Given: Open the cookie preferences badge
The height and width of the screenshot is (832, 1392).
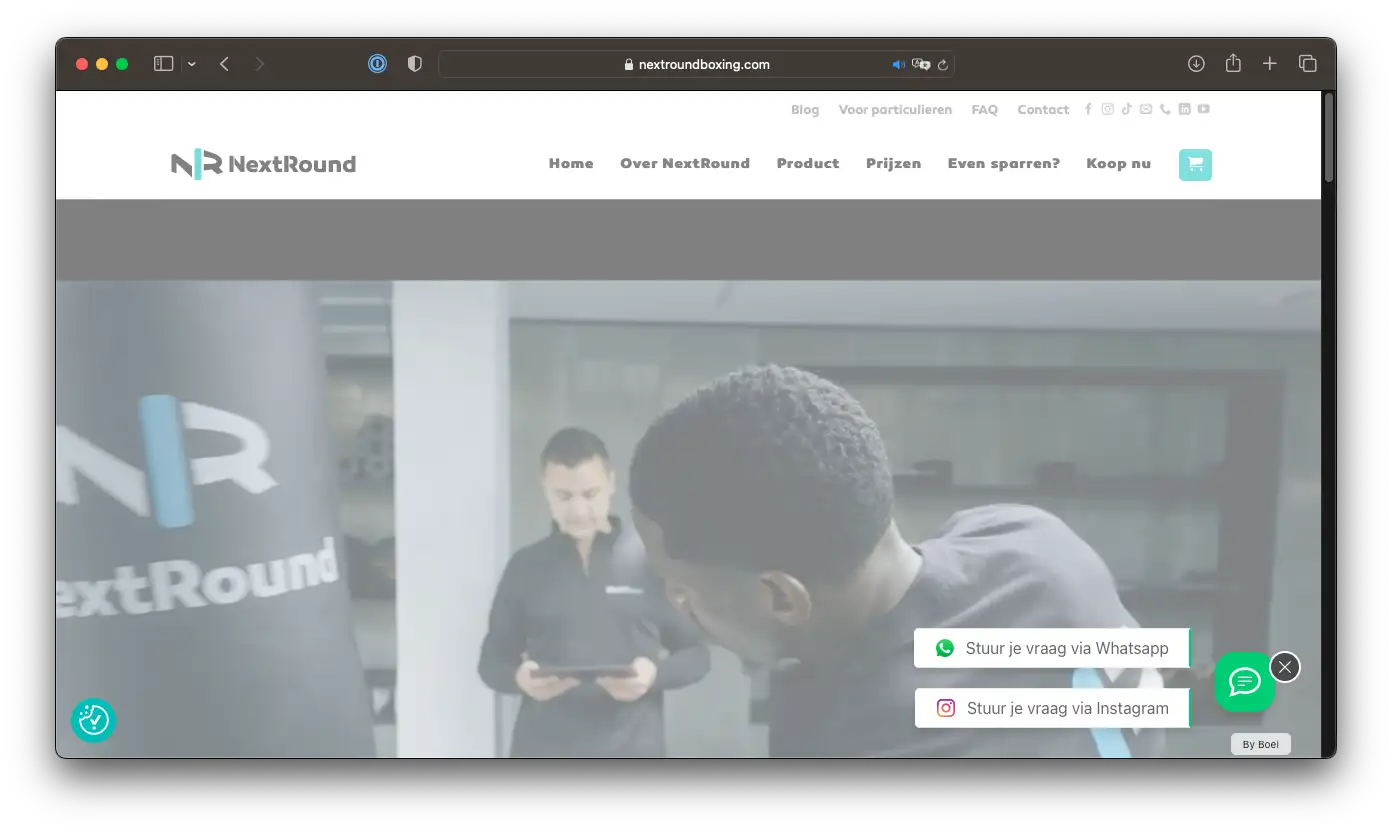Looking at the screenshot, I should click(94, 720).
